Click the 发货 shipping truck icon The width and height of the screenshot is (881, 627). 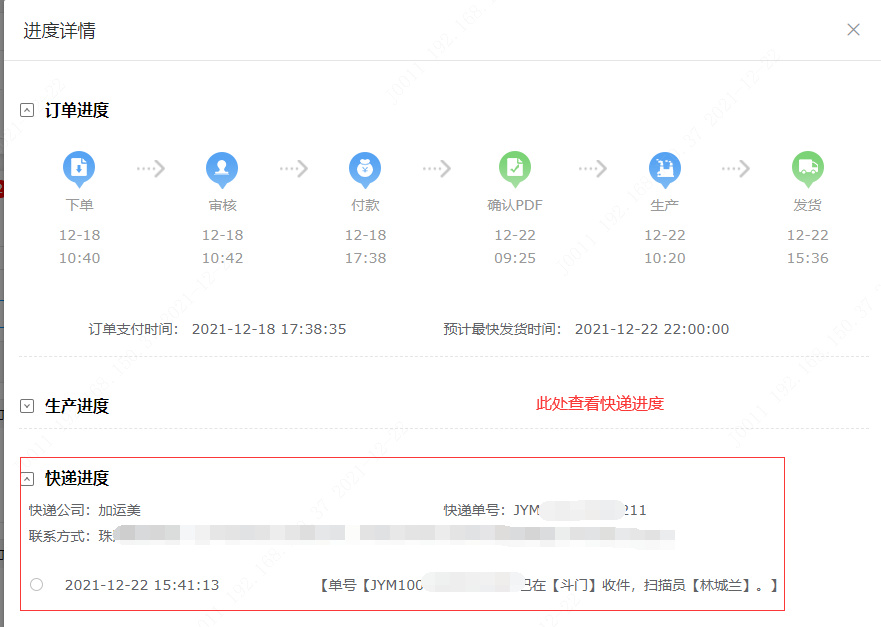[x=807, y=169]
